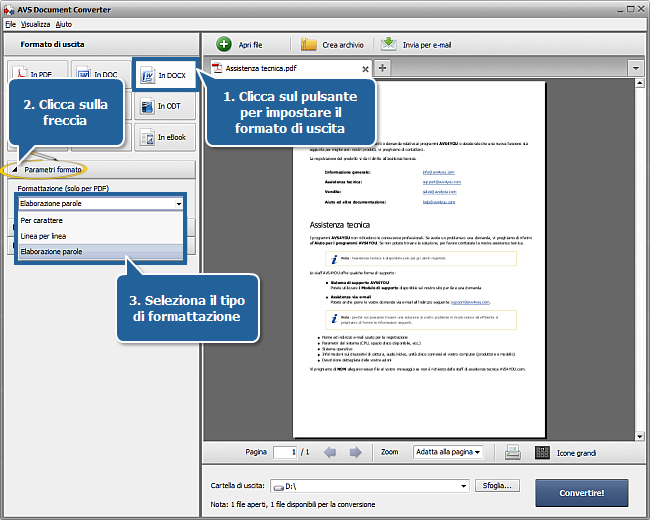Choose Per carattere from the list

pos(101,220)
